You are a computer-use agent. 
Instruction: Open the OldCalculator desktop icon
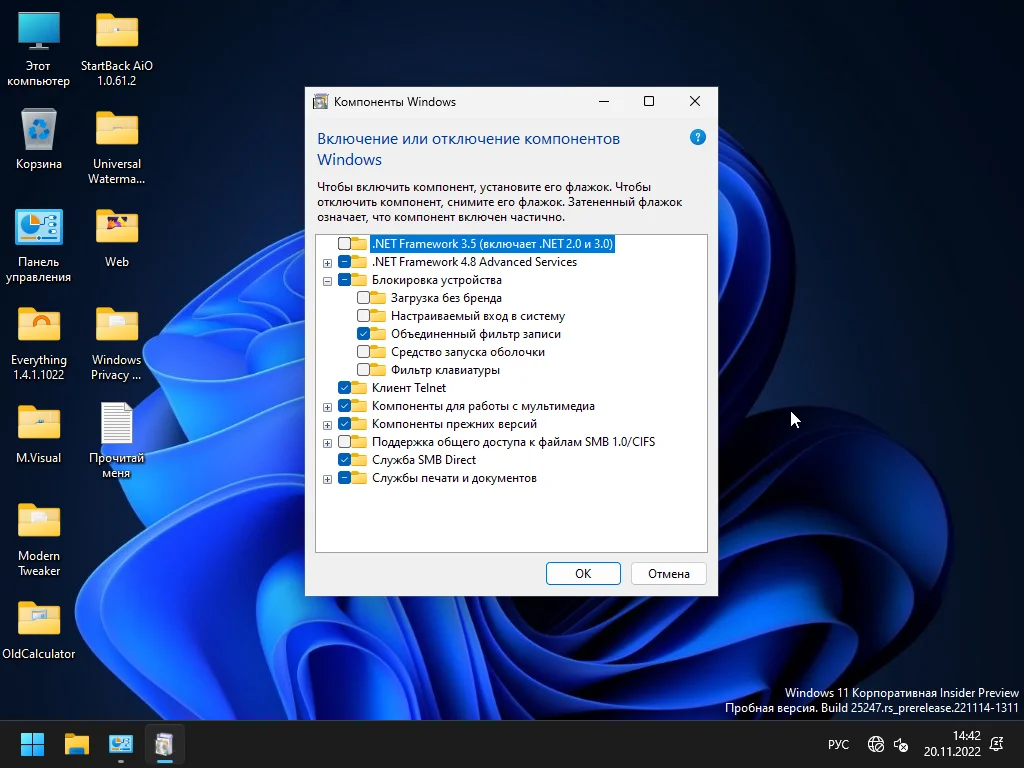pyautogui.click(x=39, y=621)
